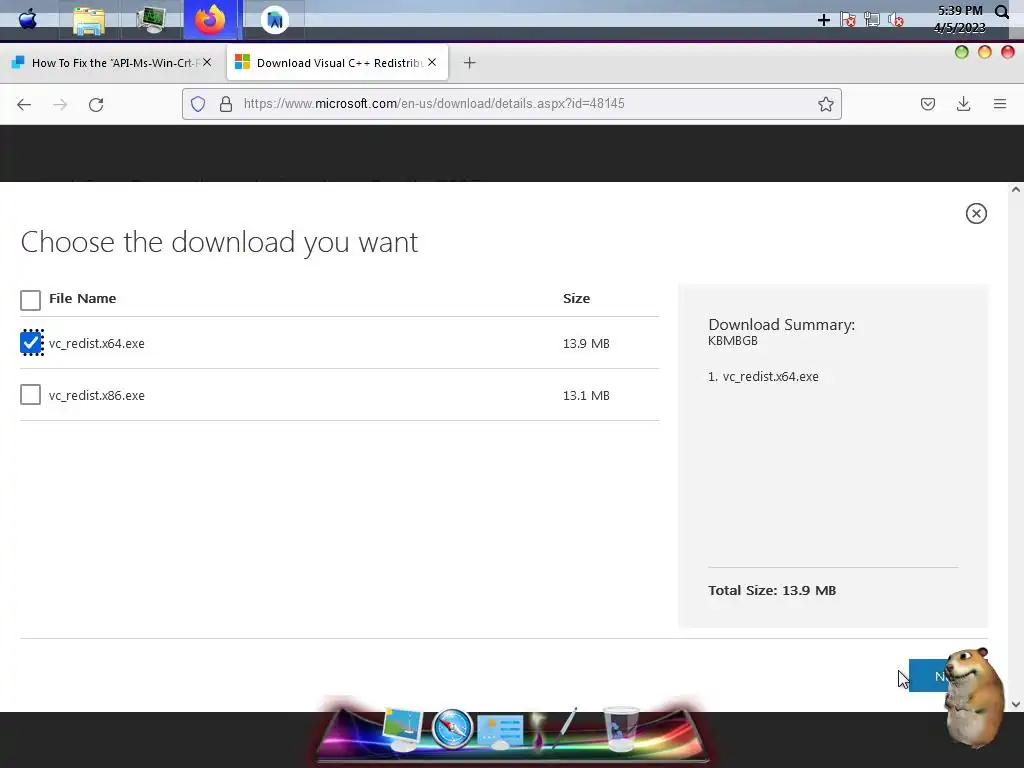Check the vc_redist.x86.exe checkbox
The width and height of the screenshot is (1024, 768).
pos(31,394)
